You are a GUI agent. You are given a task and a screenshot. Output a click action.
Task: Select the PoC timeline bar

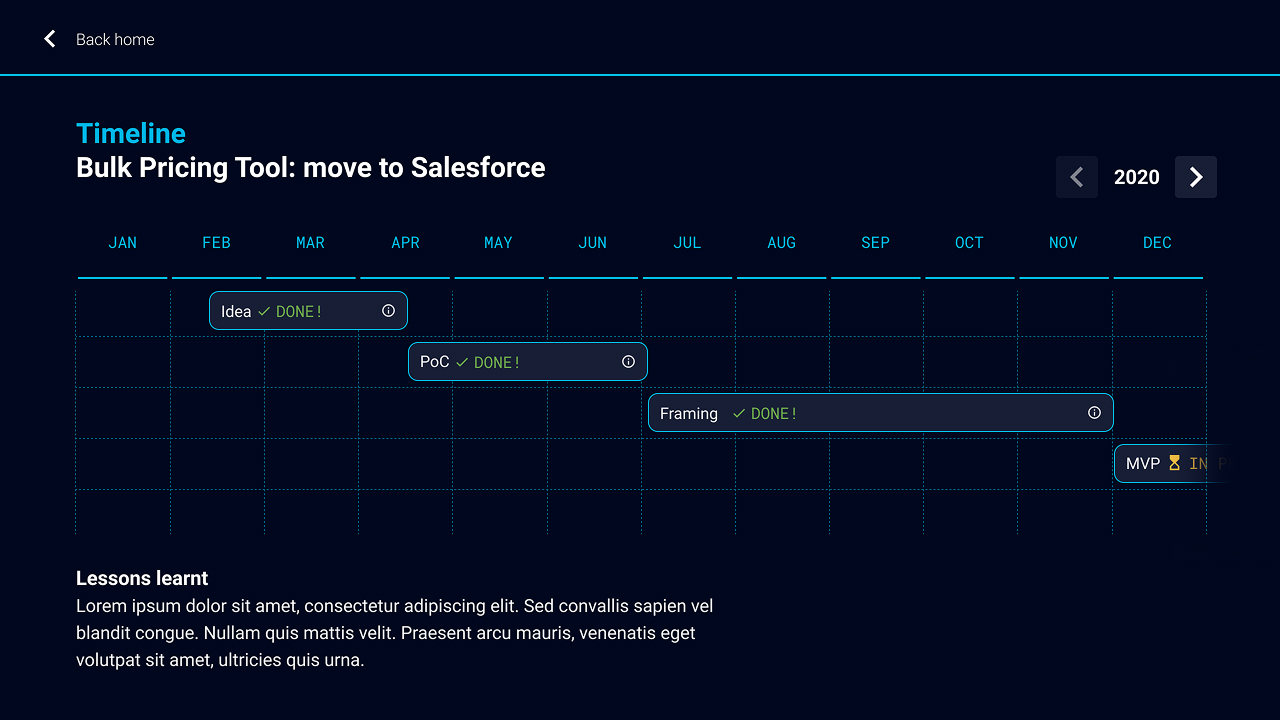(528, 362)
